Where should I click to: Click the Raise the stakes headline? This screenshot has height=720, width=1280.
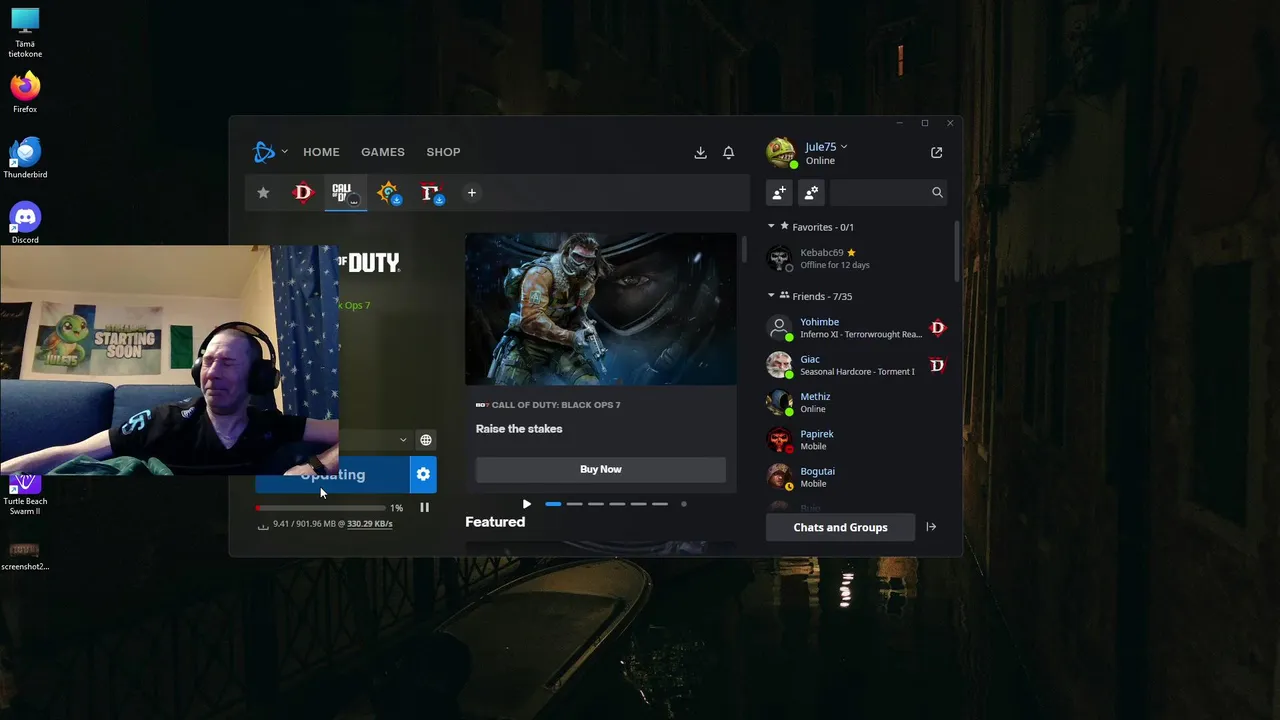click(519, 429)
